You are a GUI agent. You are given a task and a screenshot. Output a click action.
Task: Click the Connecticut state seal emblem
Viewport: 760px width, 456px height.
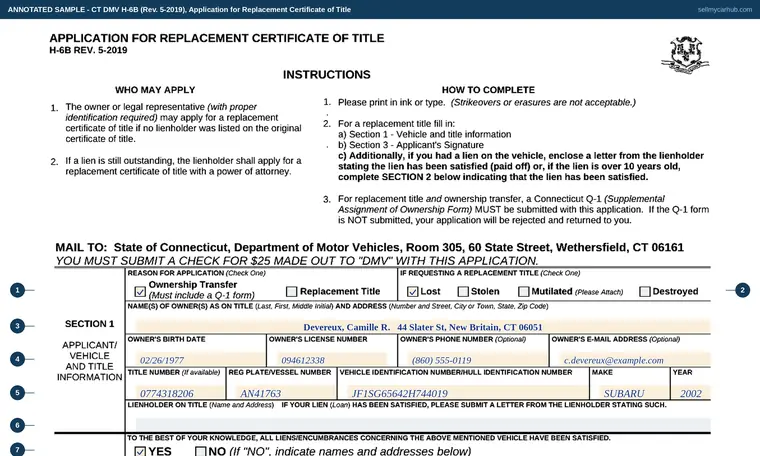pos(685,55)
